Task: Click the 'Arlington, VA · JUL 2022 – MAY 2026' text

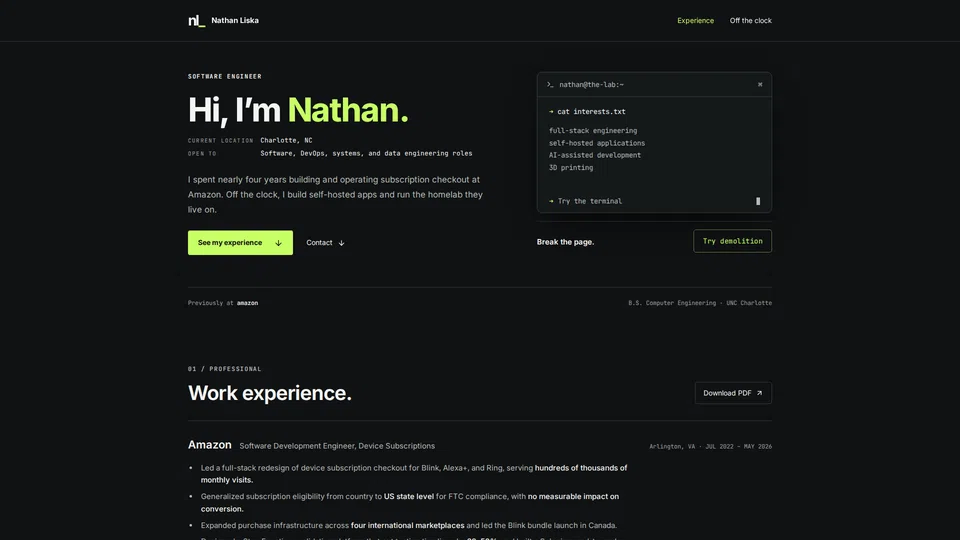Action: (x=710, y=447)
